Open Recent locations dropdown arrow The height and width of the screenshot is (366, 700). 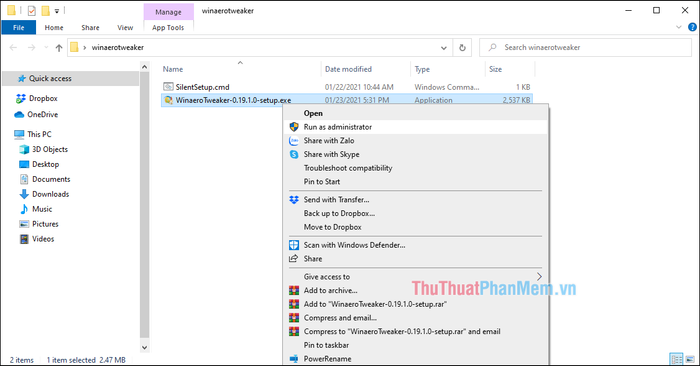(46, 48)
